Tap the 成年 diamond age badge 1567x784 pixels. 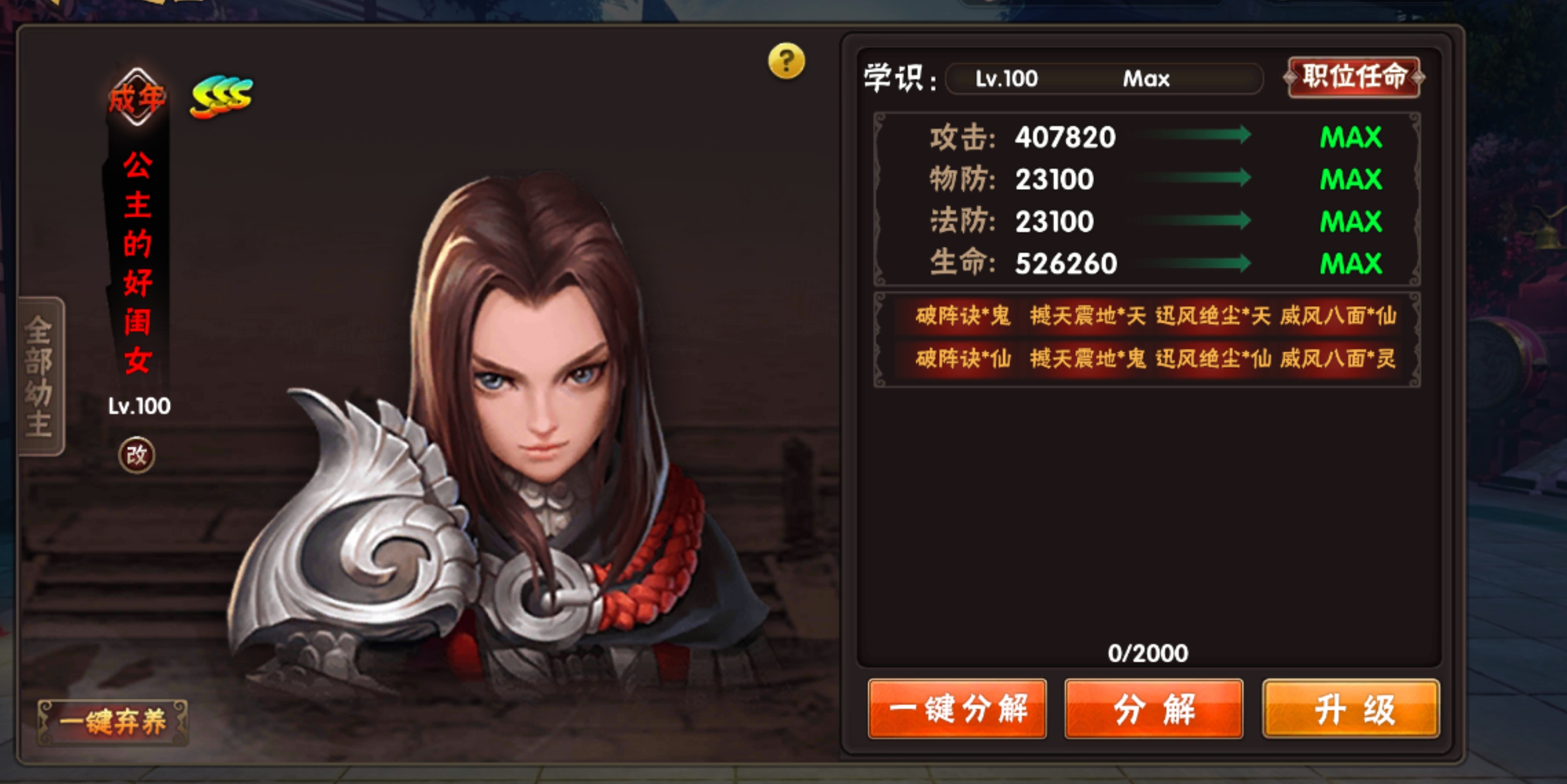pyautogui.click(x=137, y=97)
